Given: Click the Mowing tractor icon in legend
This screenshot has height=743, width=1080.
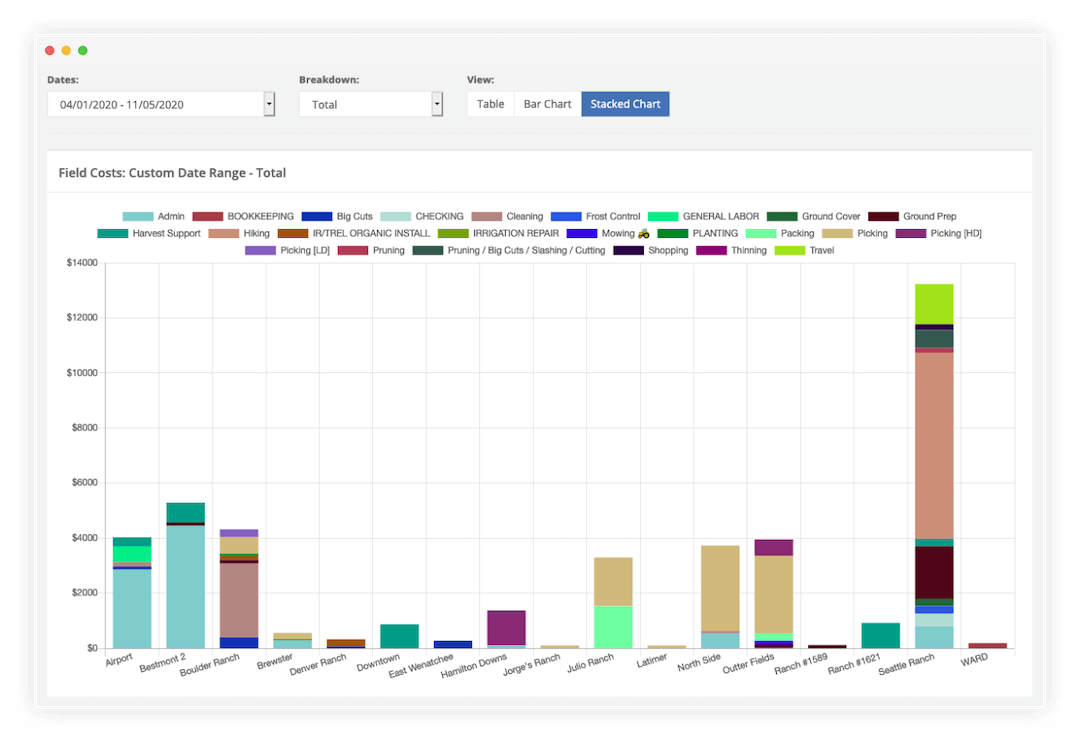Looking at the screenshot, I should pos(644,233).
